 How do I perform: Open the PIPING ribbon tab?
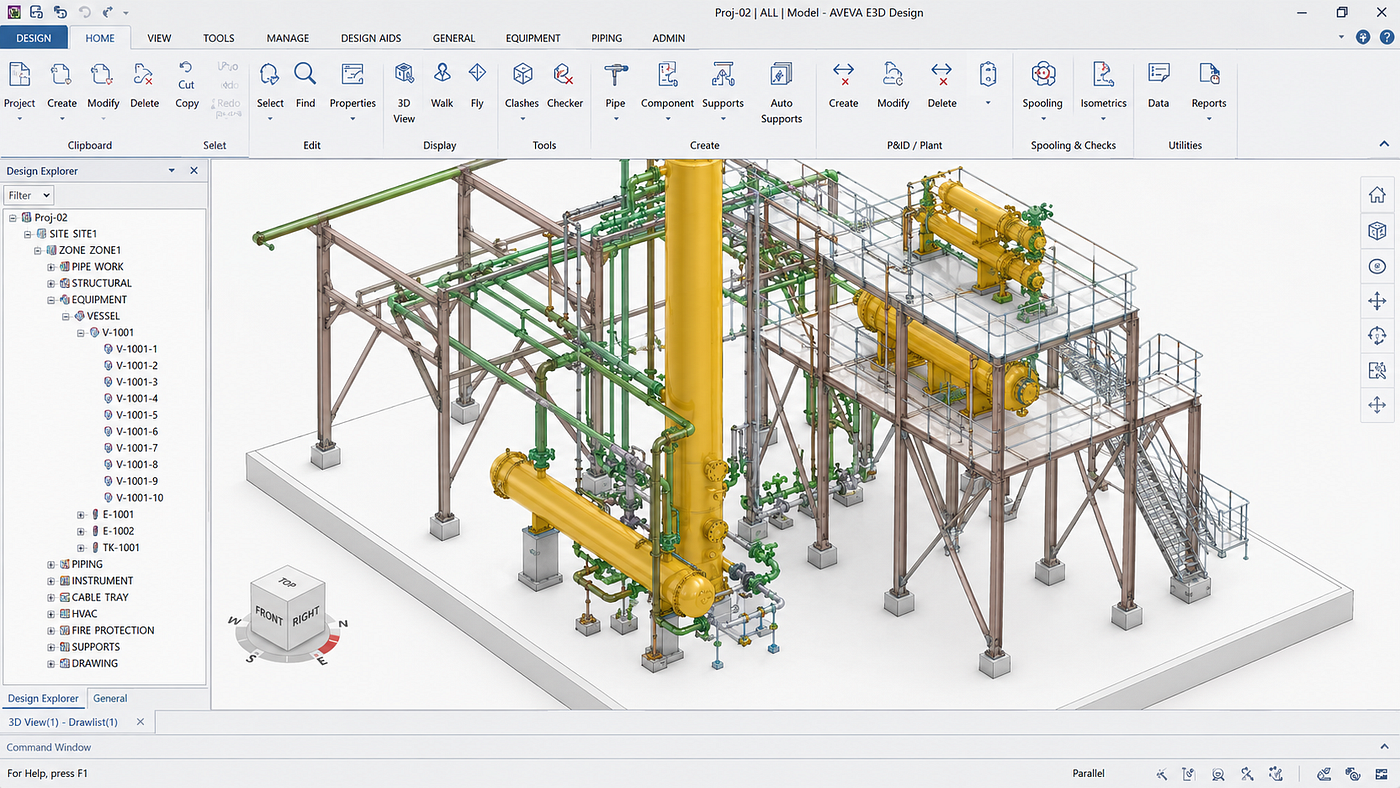606,38
